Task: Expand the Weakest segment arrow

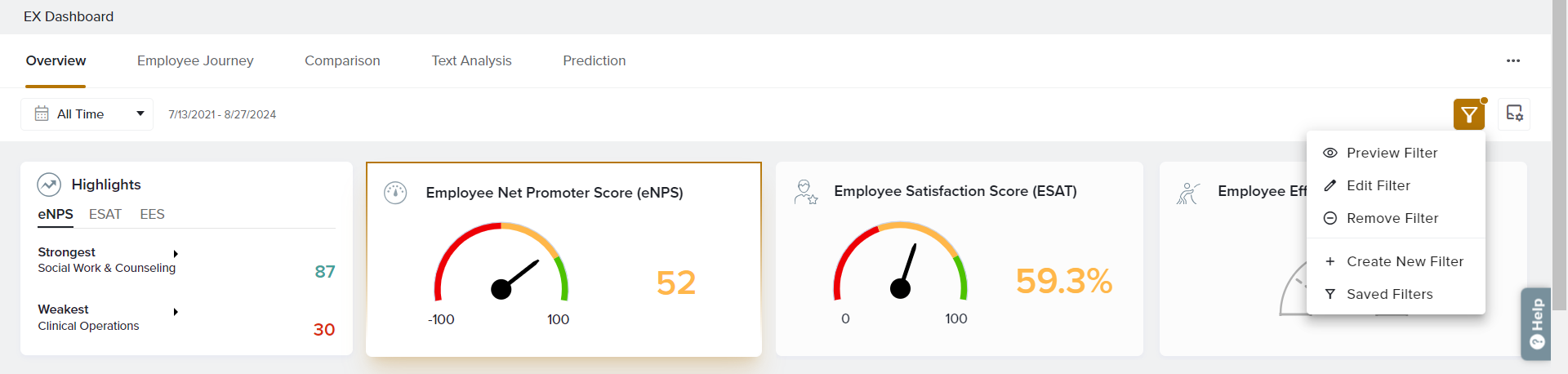Action: (176, 312)
